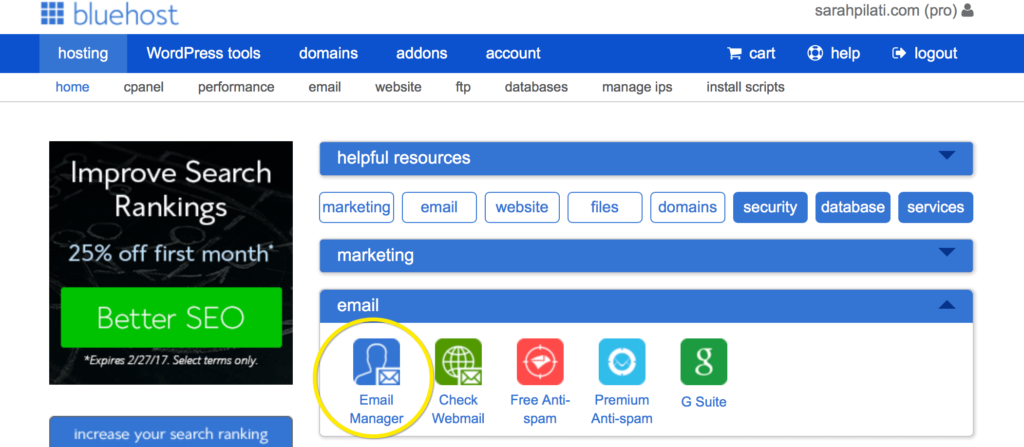Open the domains main tab
The width and height of the screenshot is (1024, 447).
(x=328, y=54)
